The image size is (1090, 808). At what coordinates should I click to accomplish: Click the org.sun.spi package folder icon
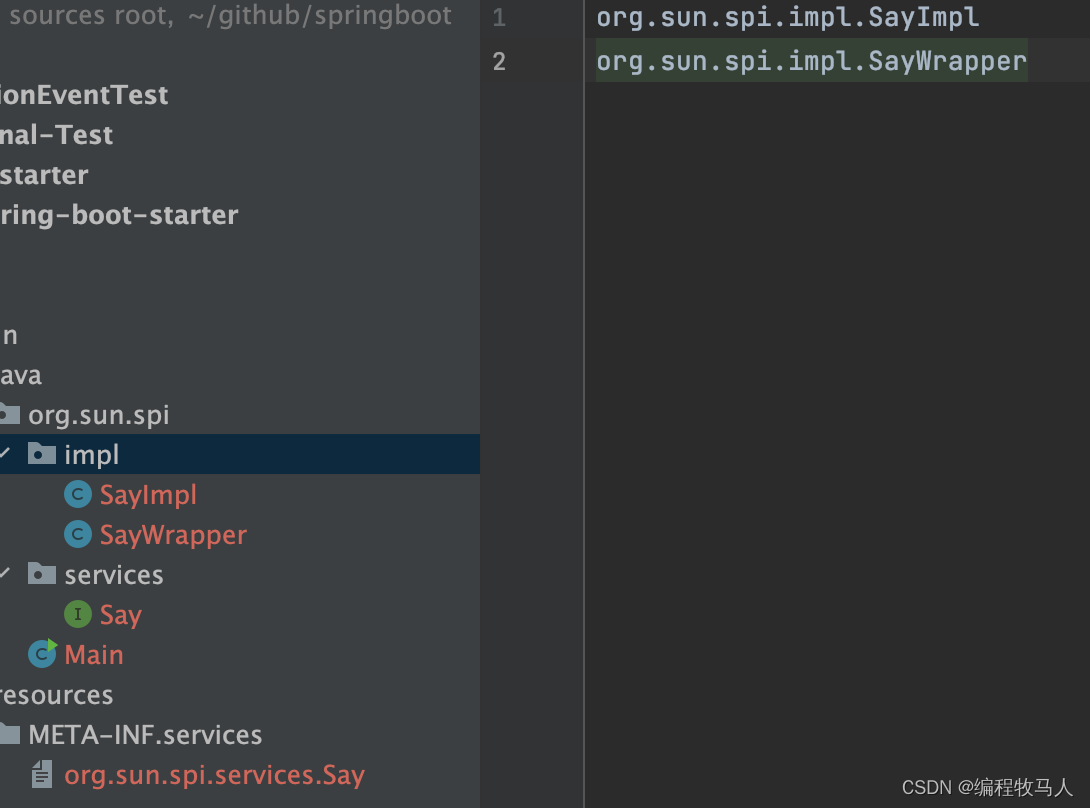9,414
